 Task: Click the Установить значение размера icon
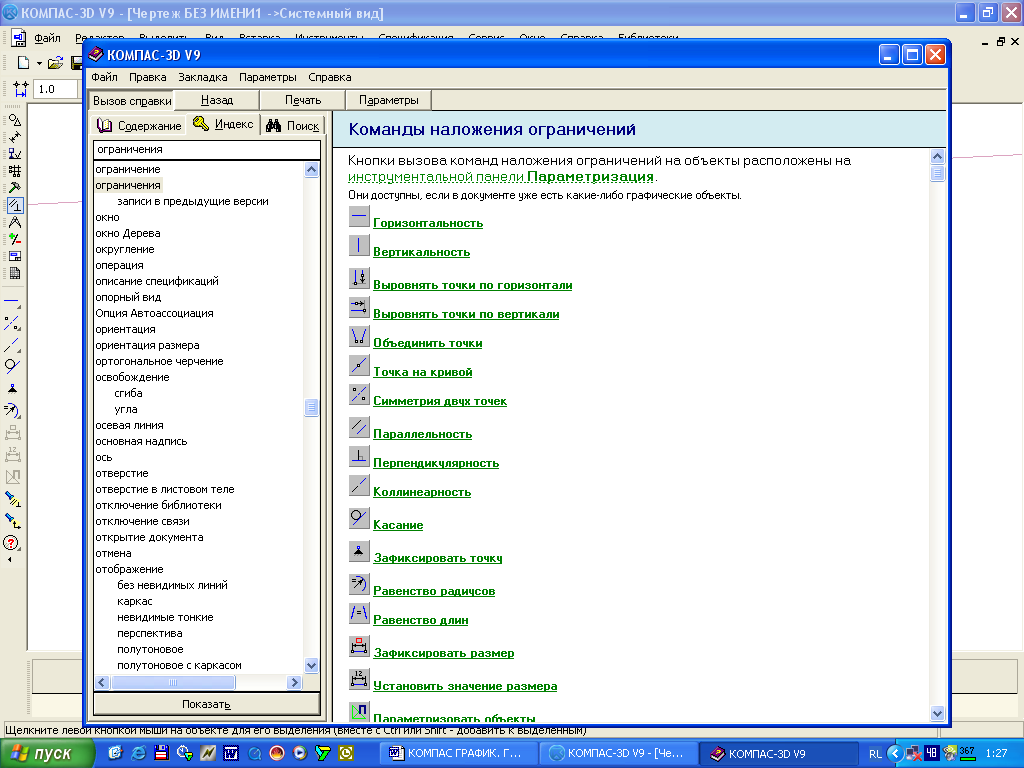point(359,679)
